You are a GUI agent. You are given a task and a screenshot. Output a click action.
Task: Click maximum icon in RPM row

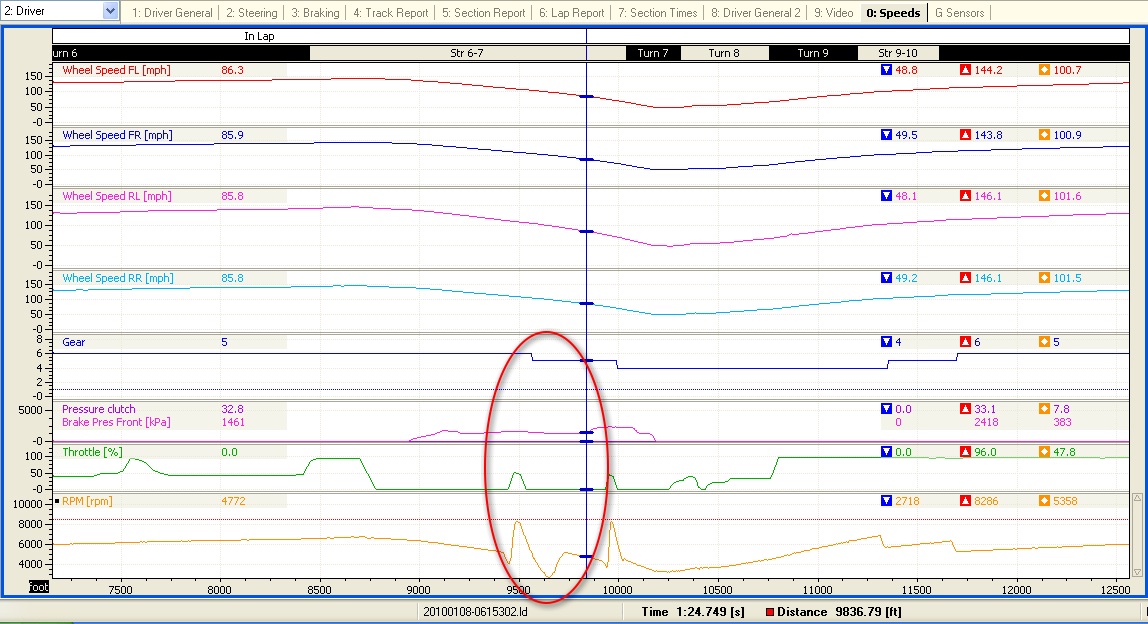tap(965, 501)
